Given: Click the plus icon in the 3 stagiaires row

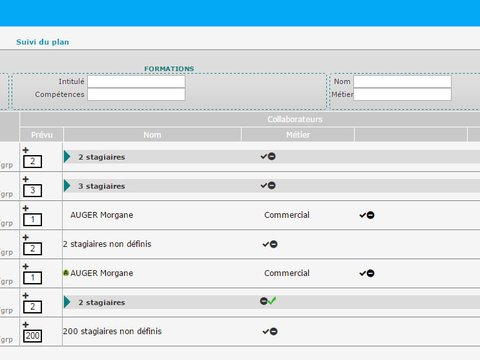Looking at the screenshot, I should click(x=26, y=179).
